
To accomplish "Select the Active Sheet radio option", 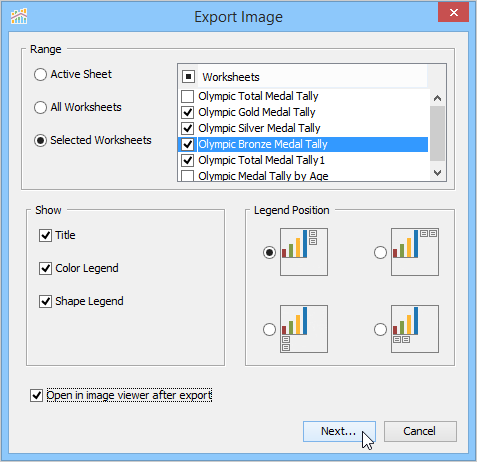I will [x=40, y=74].
